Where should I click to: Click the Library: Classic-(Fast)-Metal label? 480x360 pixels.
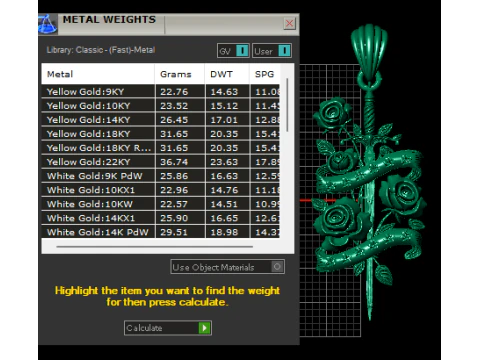click(x=101, y=50)
